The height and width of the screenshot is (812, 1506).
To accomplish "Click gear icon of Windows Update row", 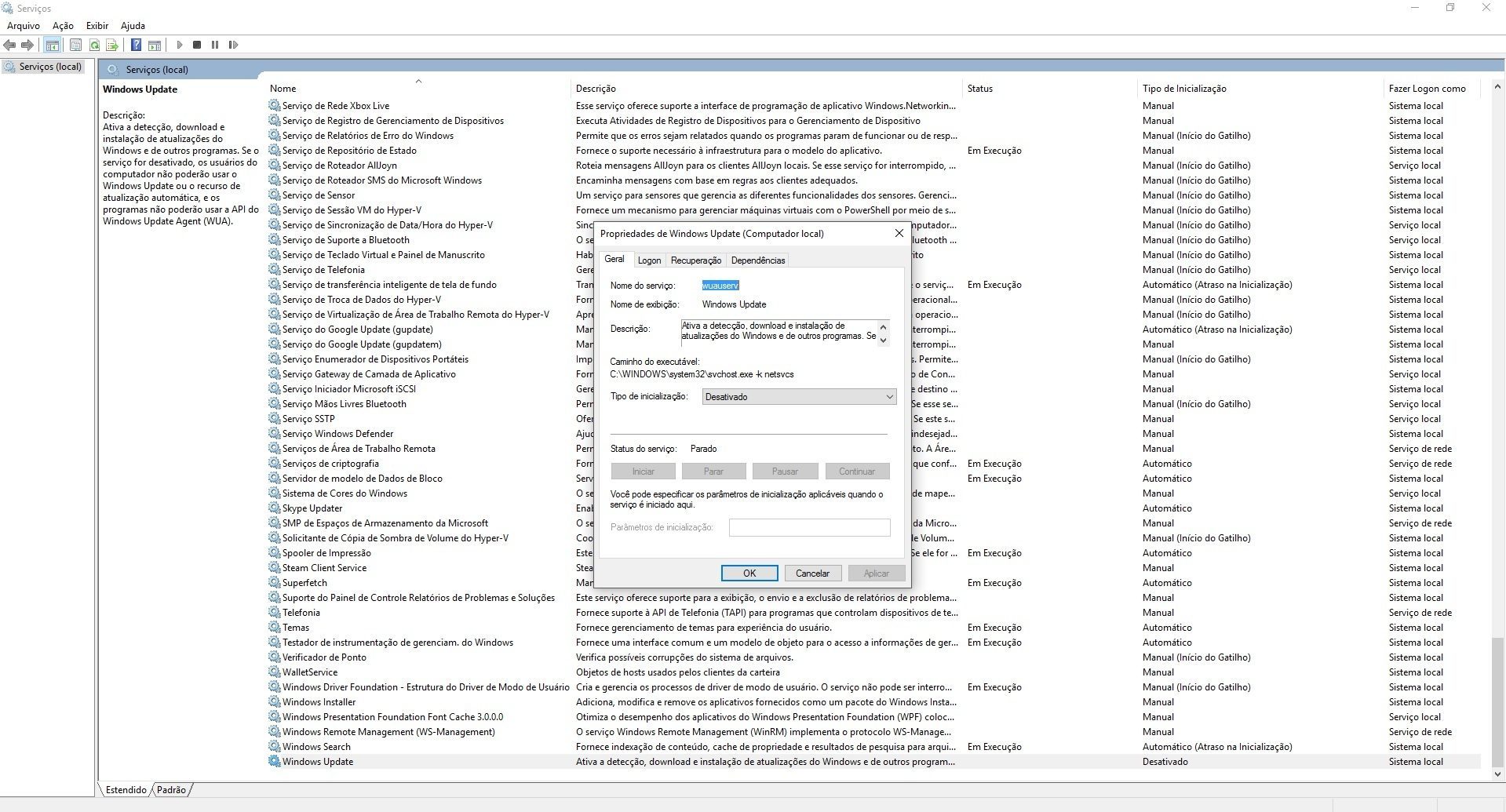I will (x=274, y=762).
